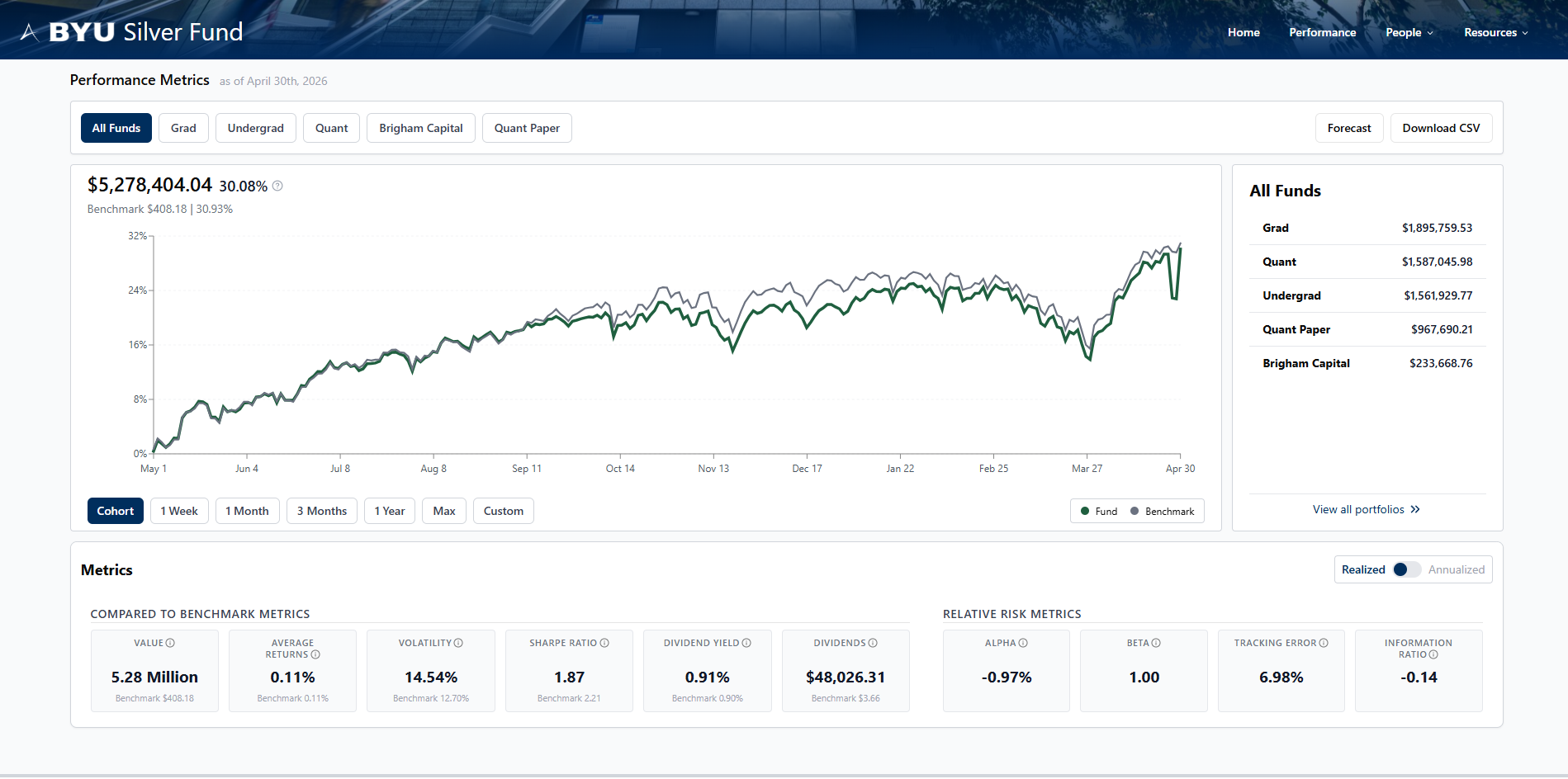Toggle the Realized/Annualized switch
The width and height of the screenshot is (1568, 779).
coord(1406,569)
